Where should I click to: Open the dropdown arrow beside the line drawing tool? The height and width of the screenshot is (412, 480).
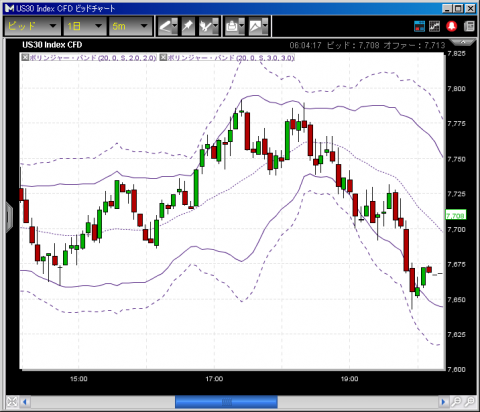175,26
